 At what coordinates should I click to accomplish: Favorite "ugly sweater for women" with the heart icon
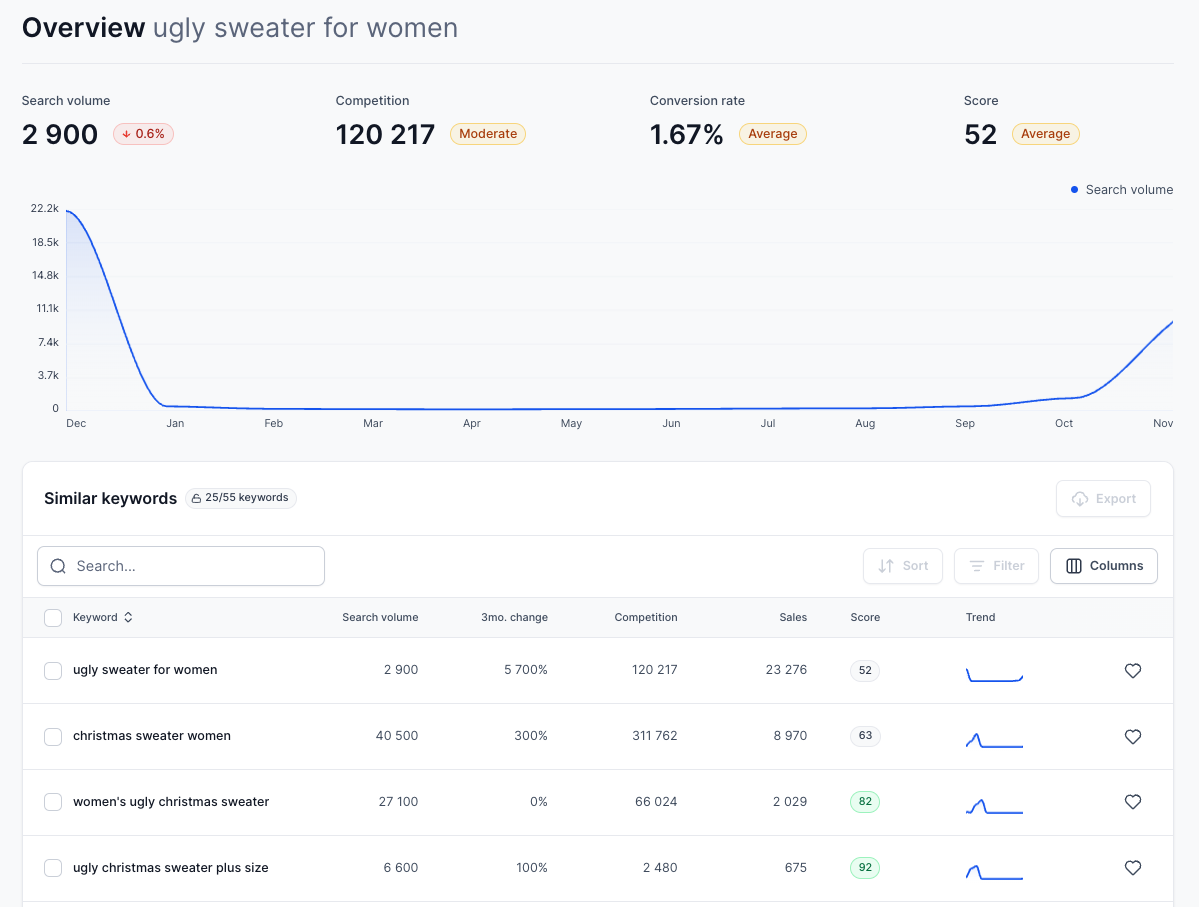click(1132, 670)
